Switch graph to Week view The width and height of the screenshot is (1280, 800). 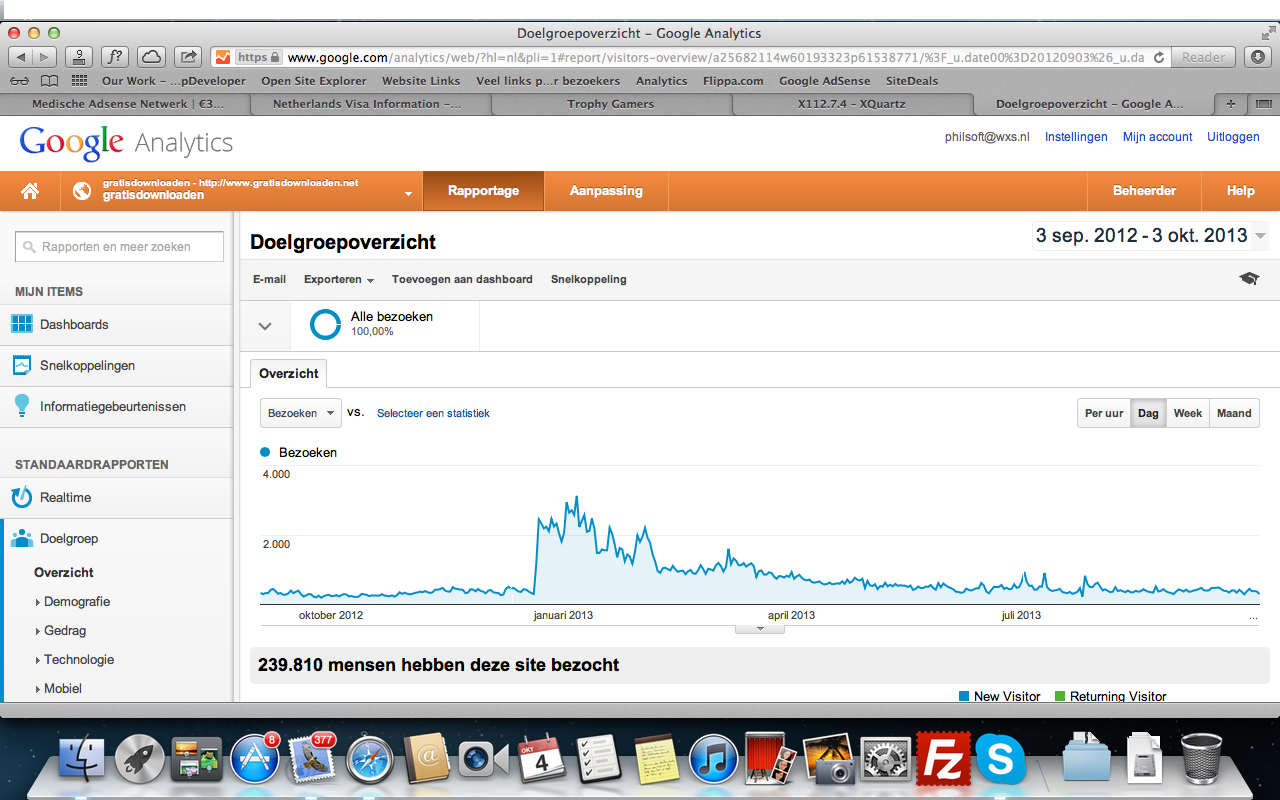click(x=1188, y=413)
